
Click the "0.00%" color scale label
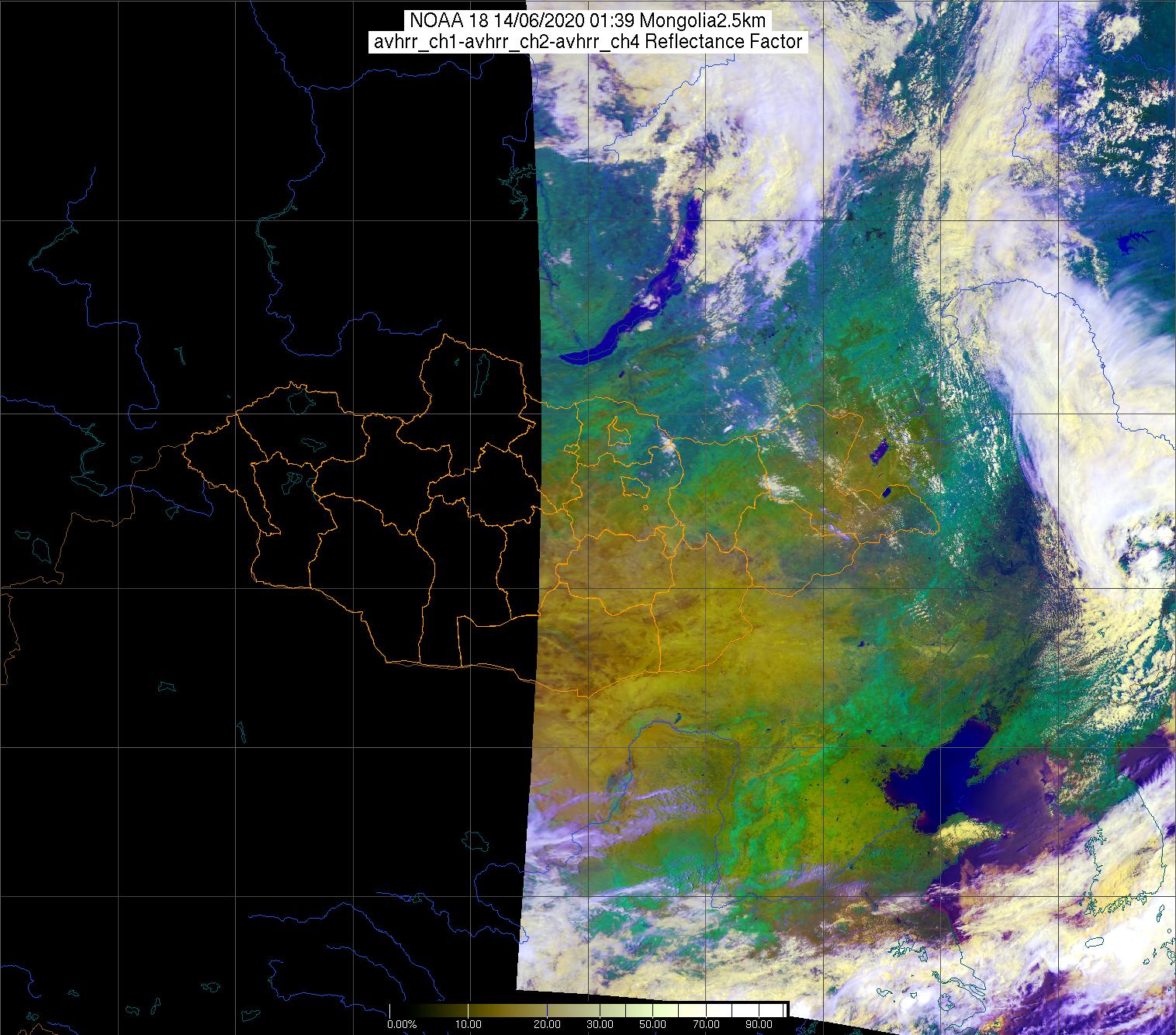(x=402, y=1025)
